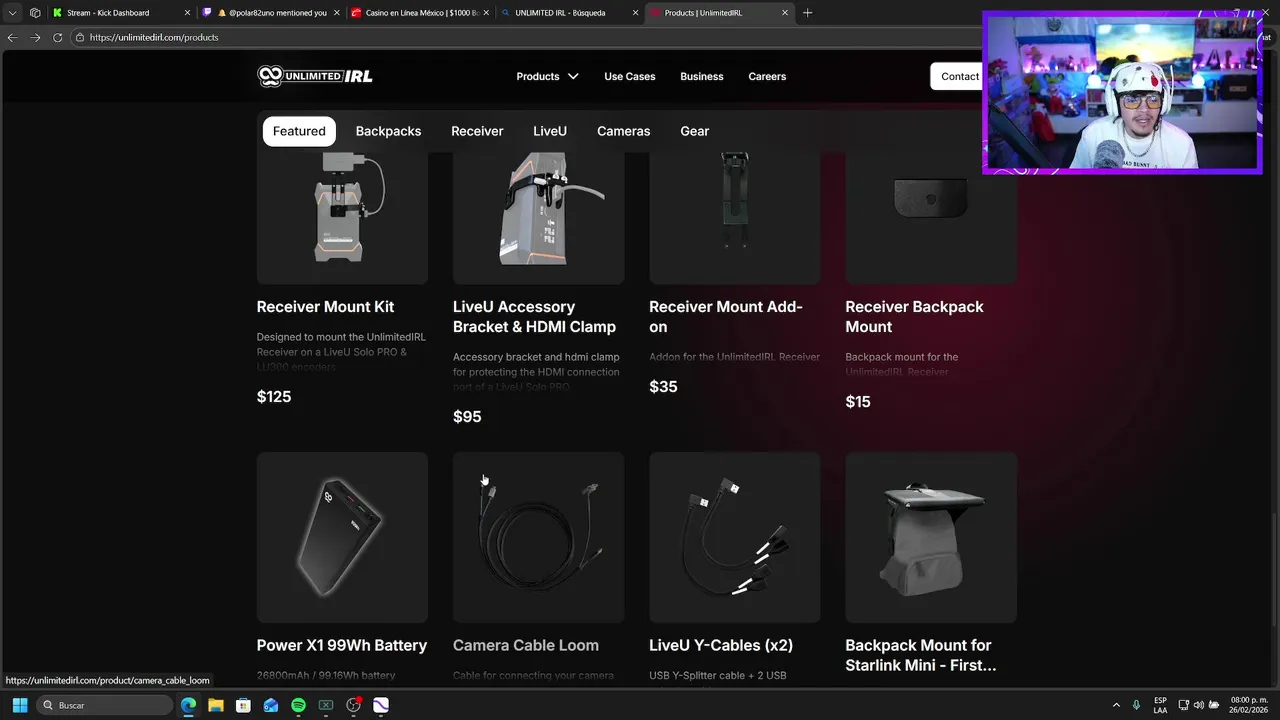Open LiveU Accessory Bracket product image
The width and height of the screenshot is (1280, 720).
pyautogui.click(x=538, y=217)
